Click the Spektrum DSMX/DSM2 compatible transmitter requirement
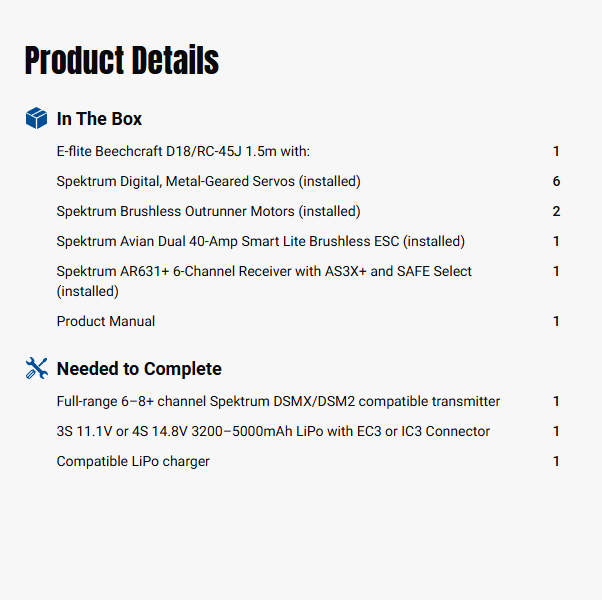Image resolution: width=602 pixels, height=600 pixels. tap(278, 401)
